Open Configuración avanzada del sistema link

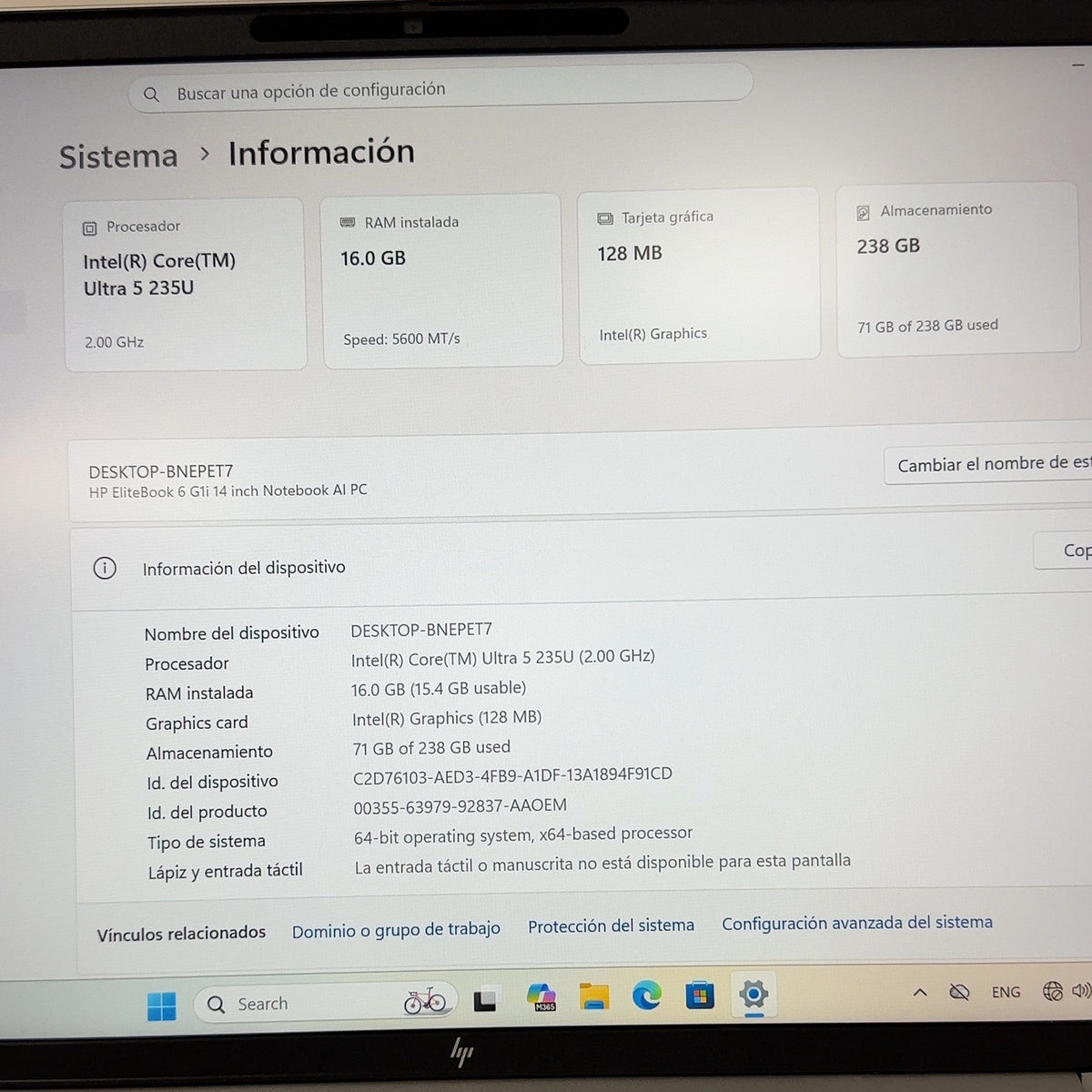tap(857, 923)
